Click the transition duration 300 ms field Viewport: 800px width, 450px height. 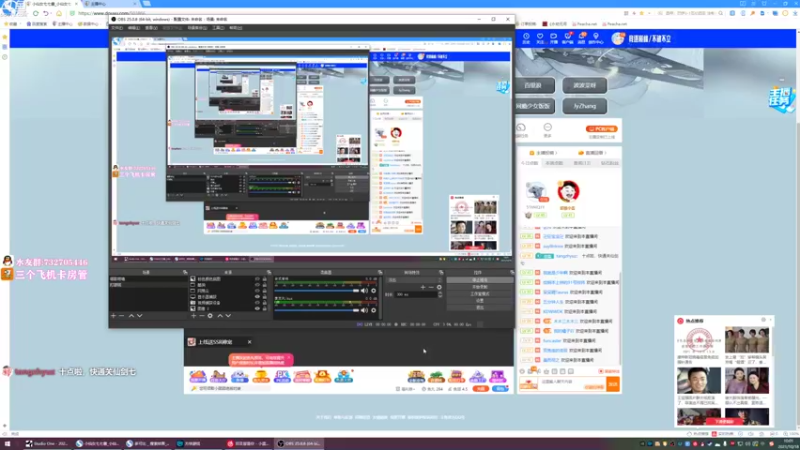416,294
